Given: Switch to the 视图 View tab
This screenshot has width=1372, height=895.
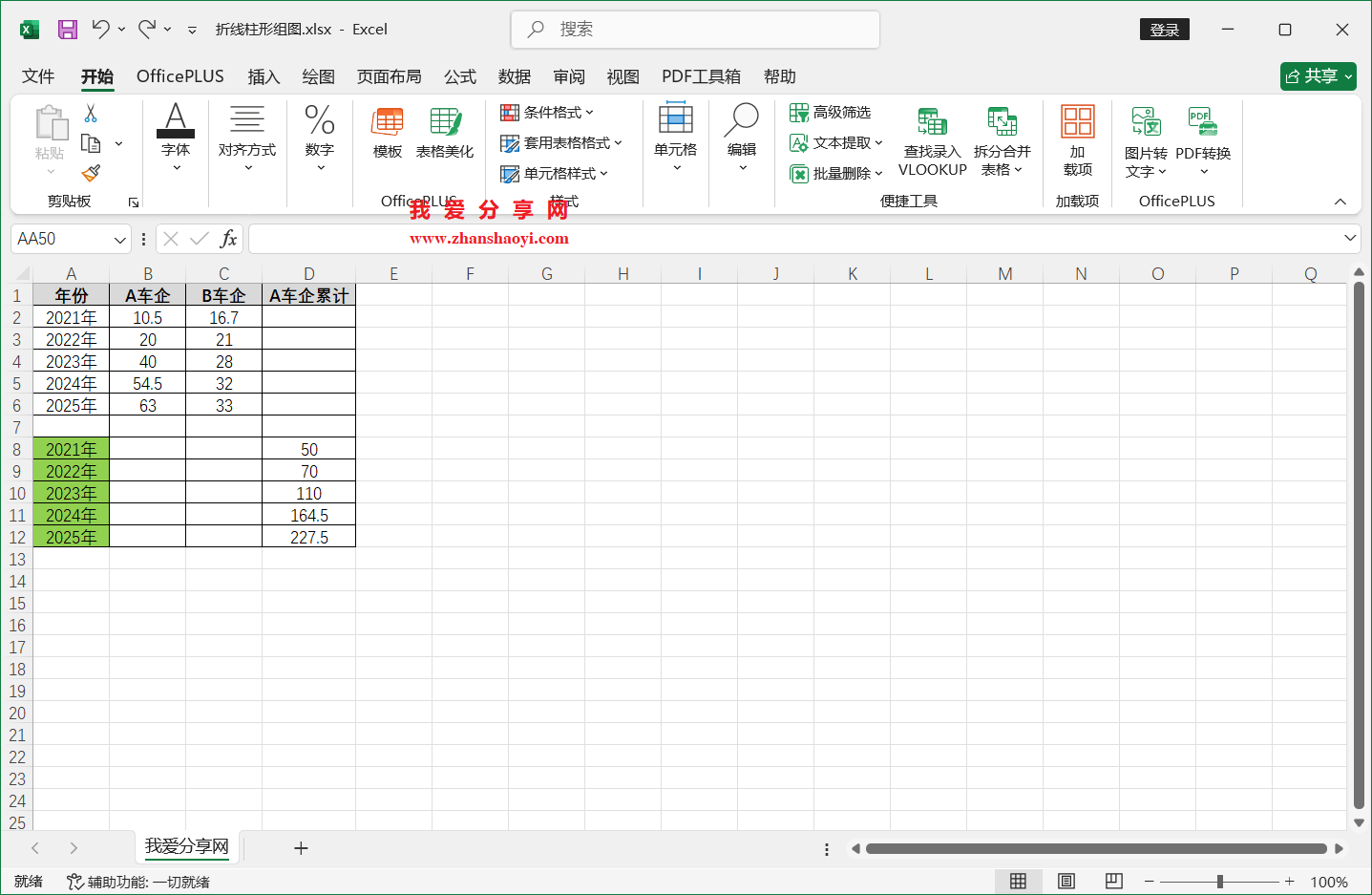Looking at the screenshot, I should click(623, 76).
